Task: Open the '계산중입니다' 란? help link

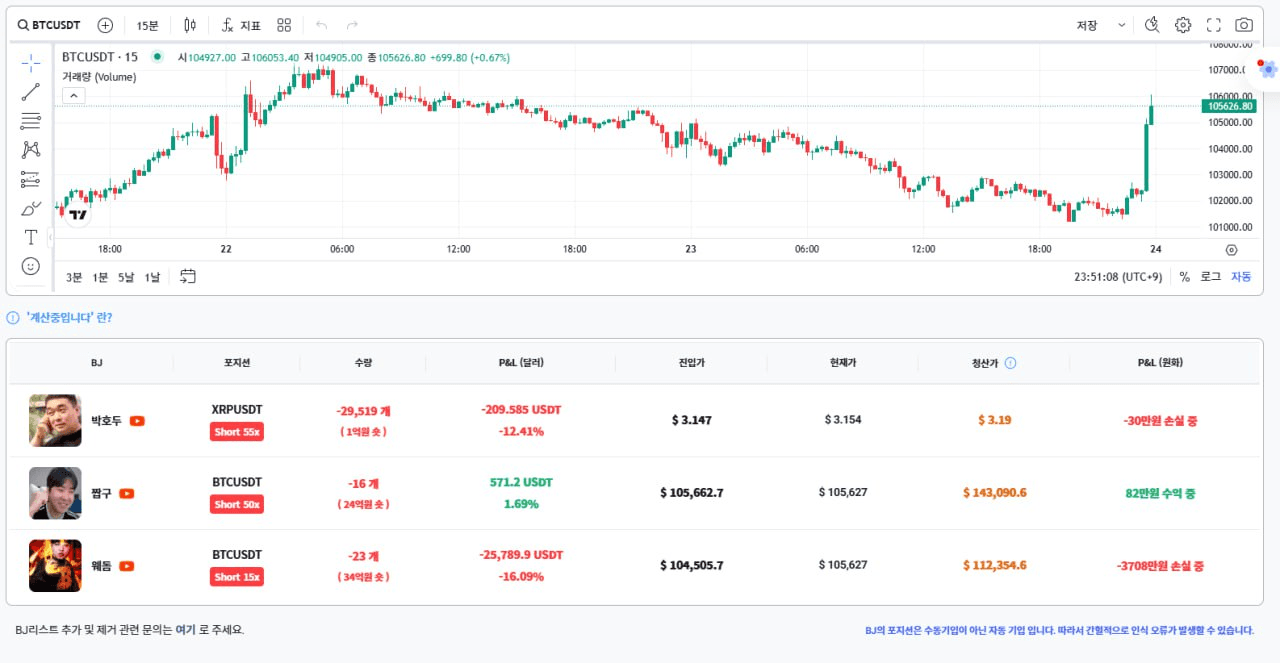Action: [x=69, y=318]
